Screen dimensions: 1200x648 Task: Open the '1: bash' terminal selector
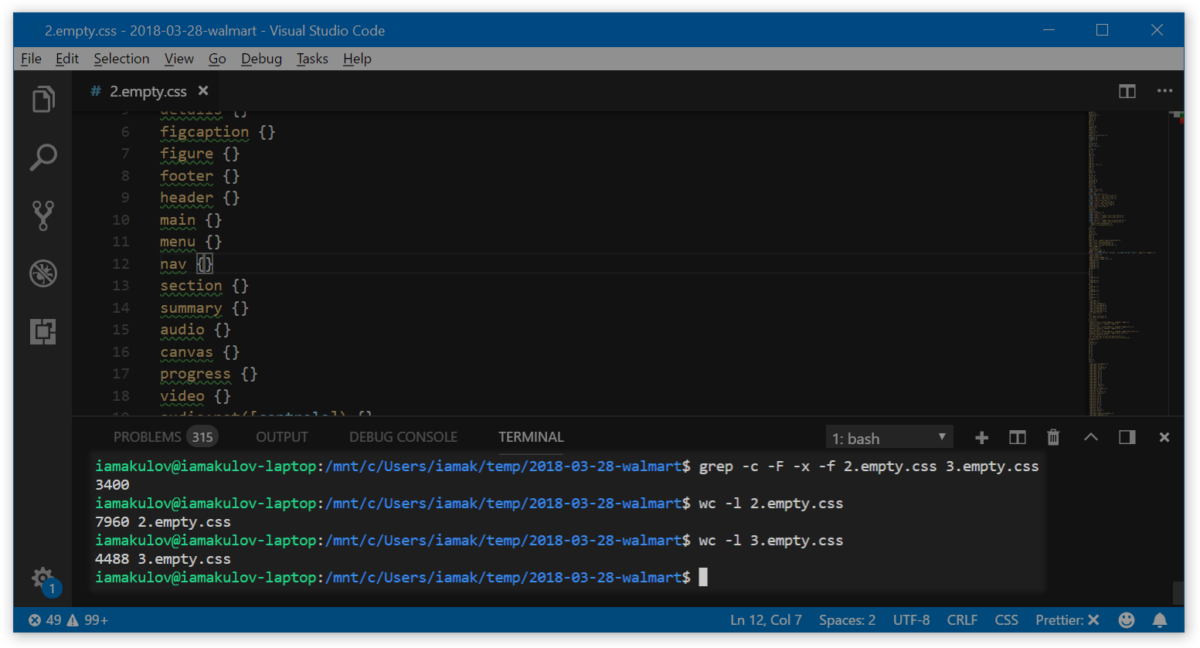(x=888, y=437)
